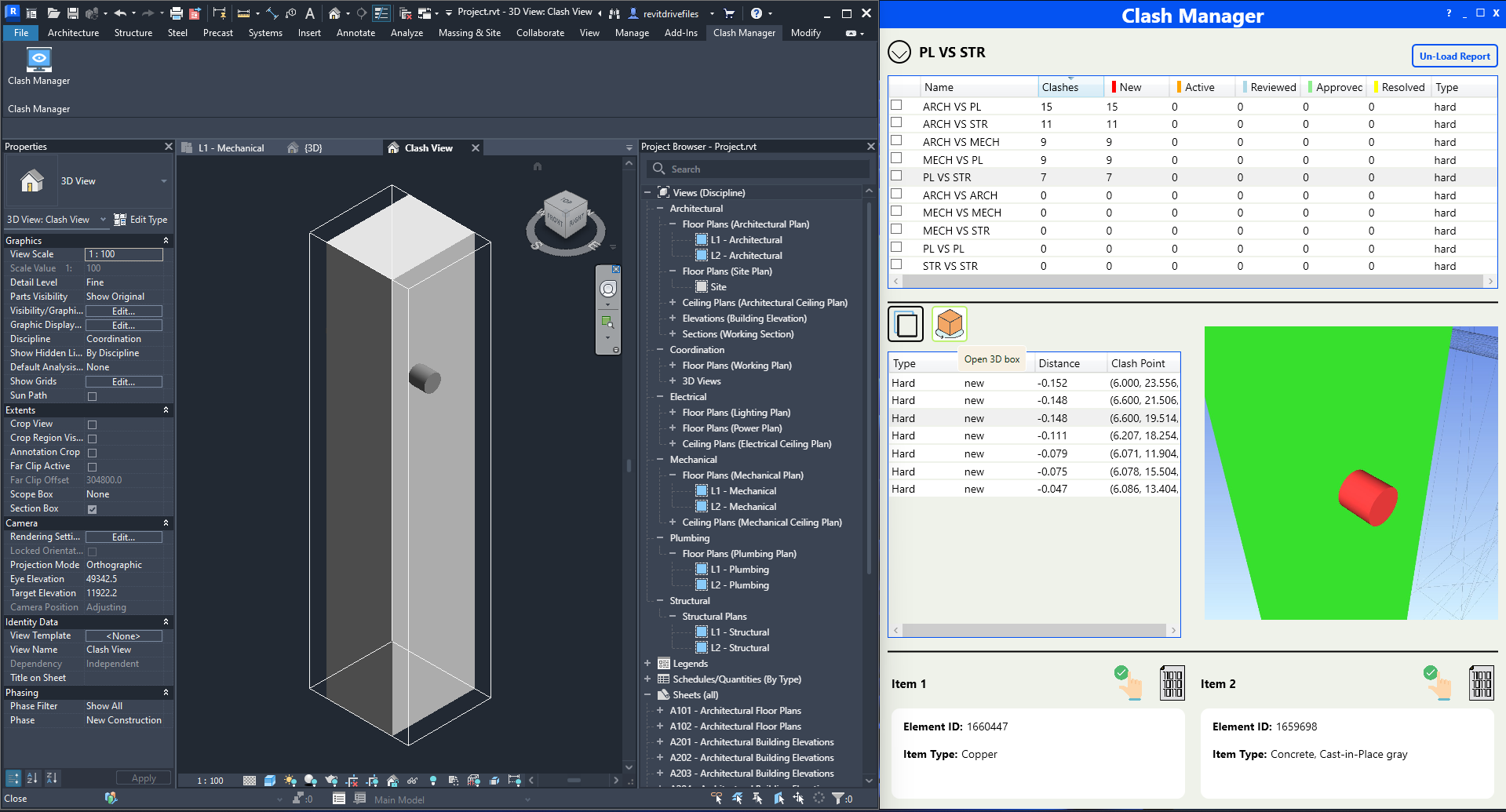The image size is (1506, 812).
Task: Switch to the L1 - Mechanical view tab
Action: point(232,147)
